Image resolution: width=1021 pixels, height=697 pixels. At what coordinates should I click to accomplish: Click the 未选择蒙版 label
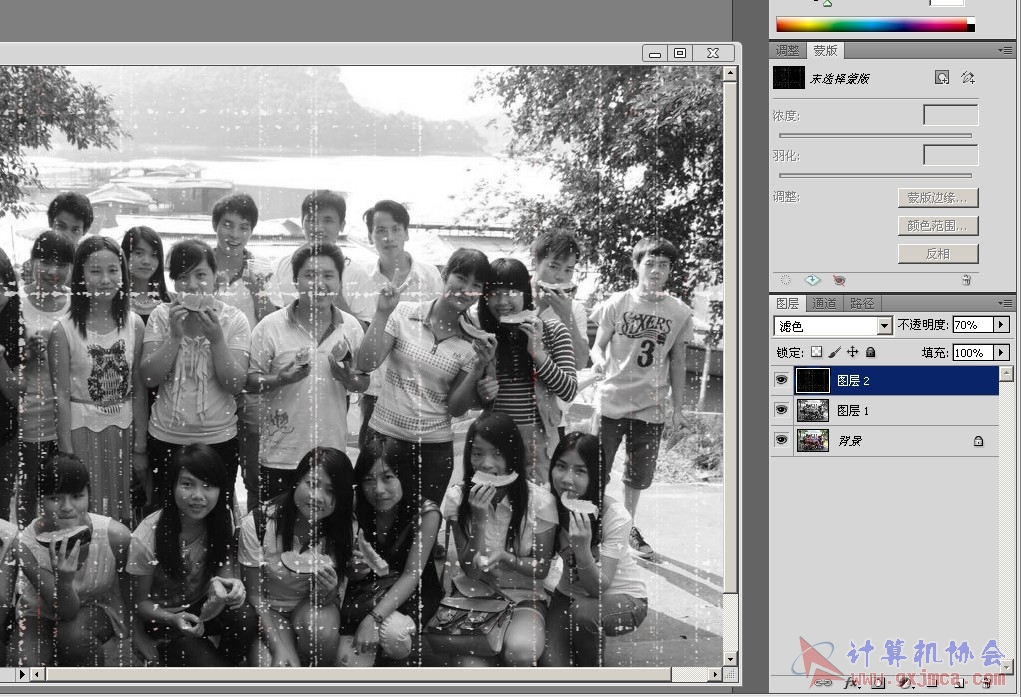coord(839,79)
